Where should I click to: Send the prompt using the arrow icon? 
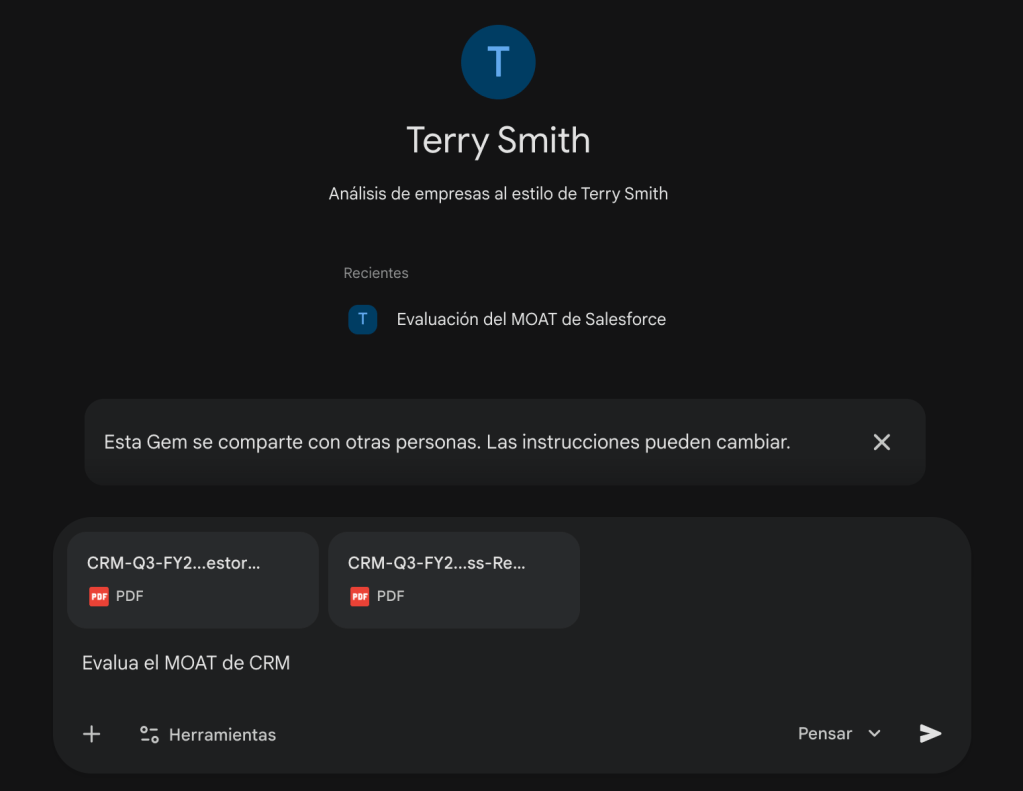pos(929,733)
